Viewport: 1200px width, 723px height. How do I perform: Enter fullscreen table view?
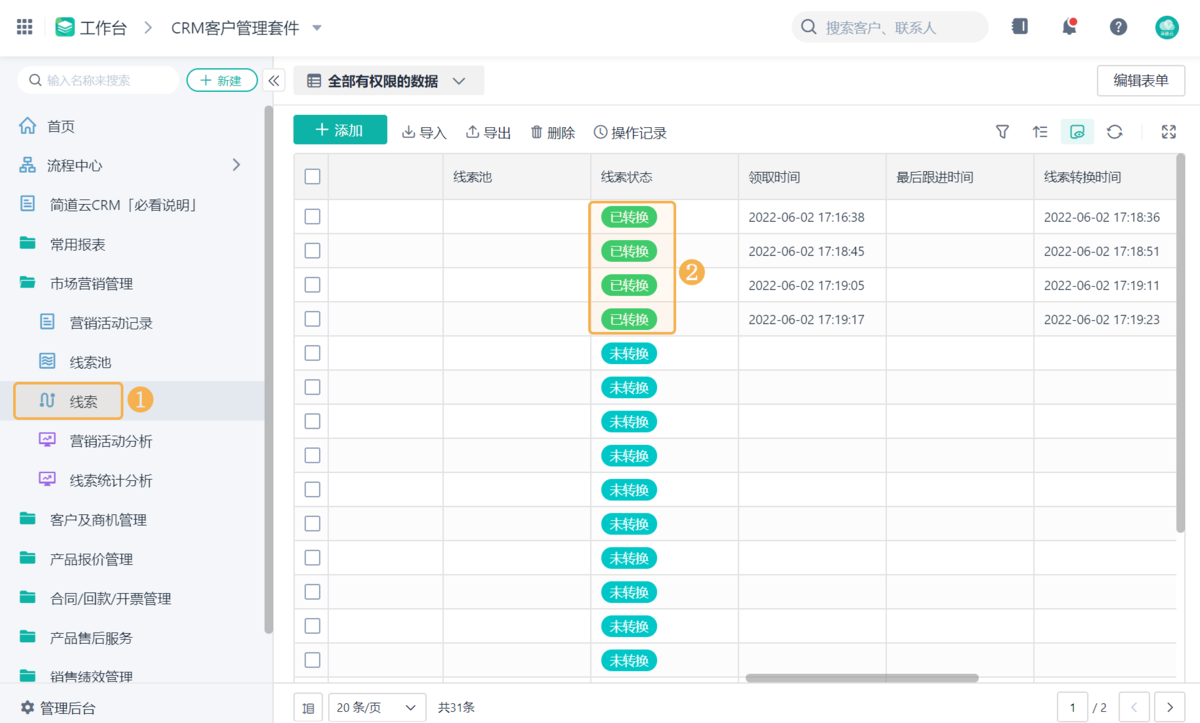tap(1168, 132)
